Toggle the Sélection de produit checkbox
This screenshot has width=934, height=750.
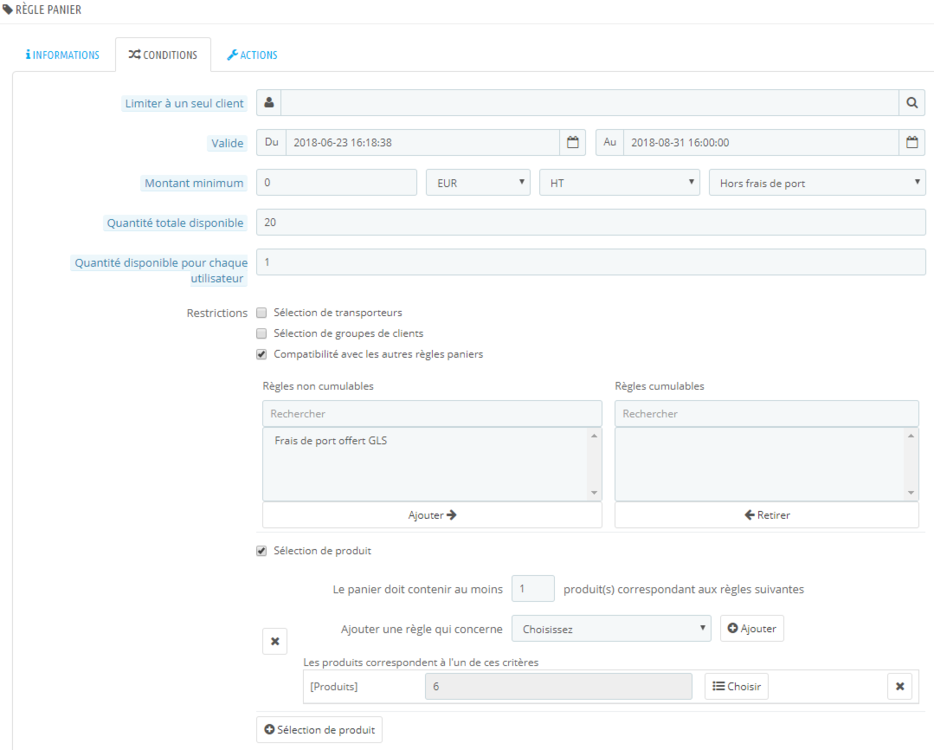261,551
